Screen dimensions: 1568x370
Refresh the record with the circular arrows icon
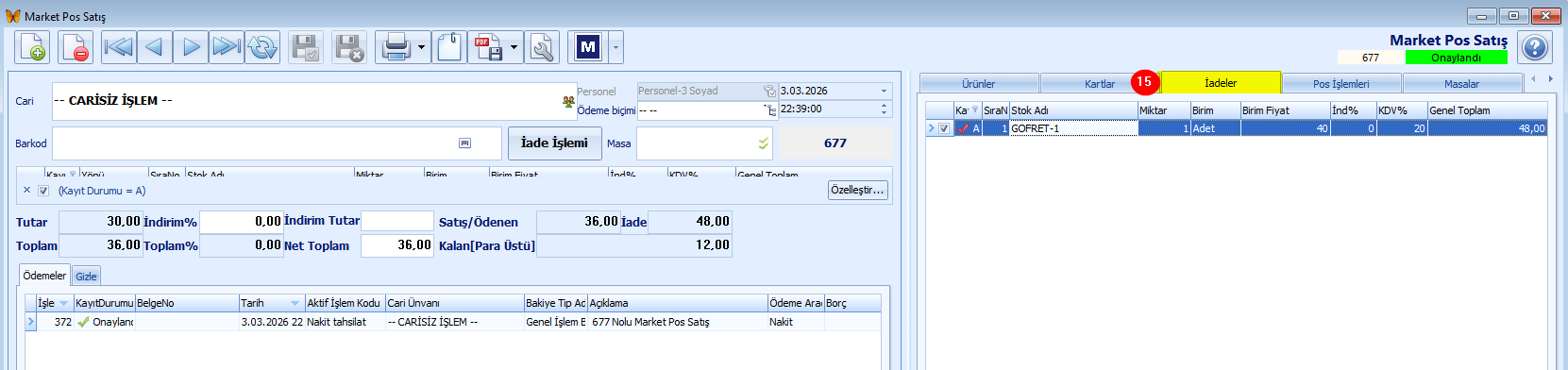(x=262, y=47)
